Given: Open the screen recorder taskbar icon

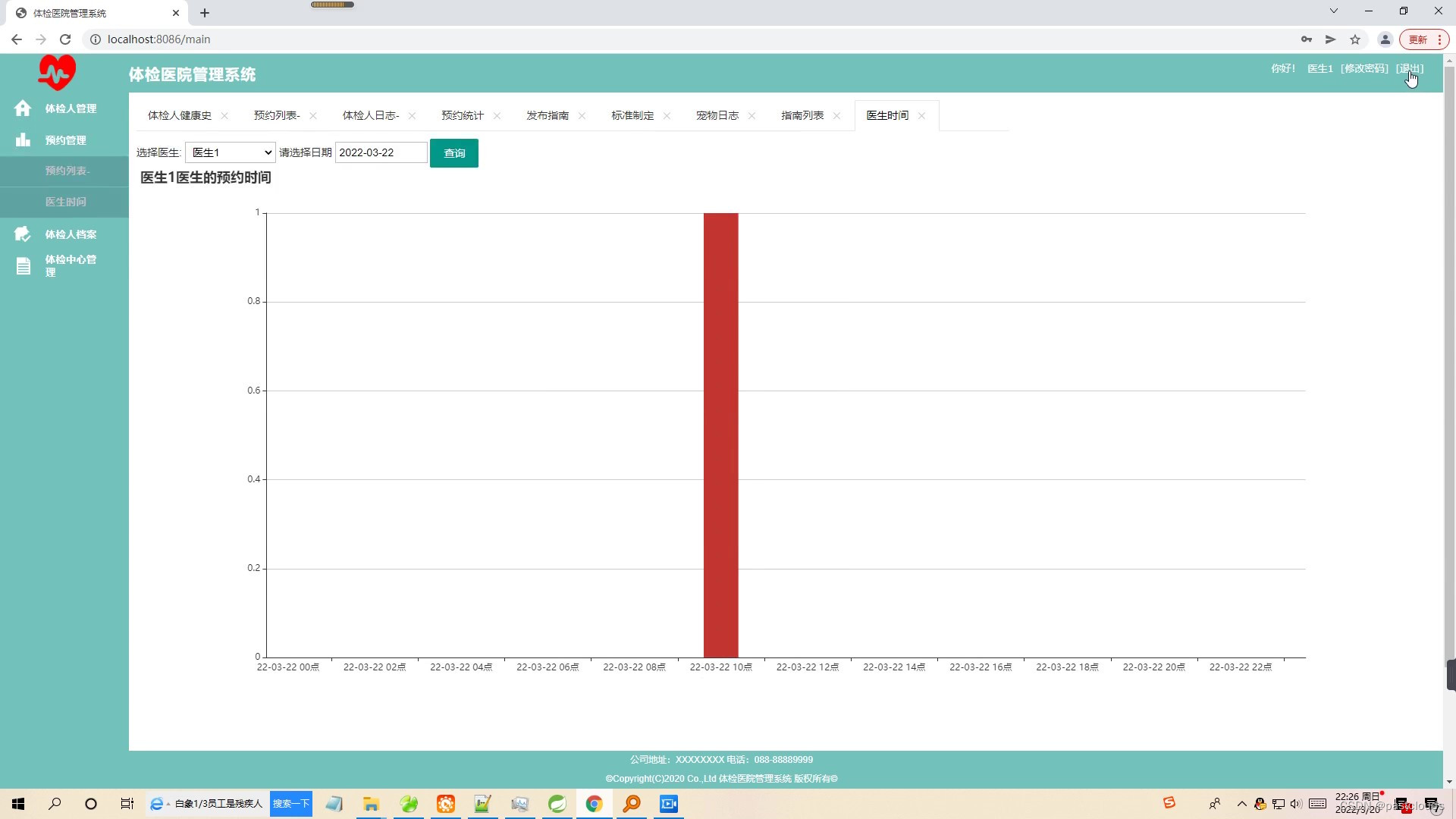Looking at the screenshot, I should point(668,804).
